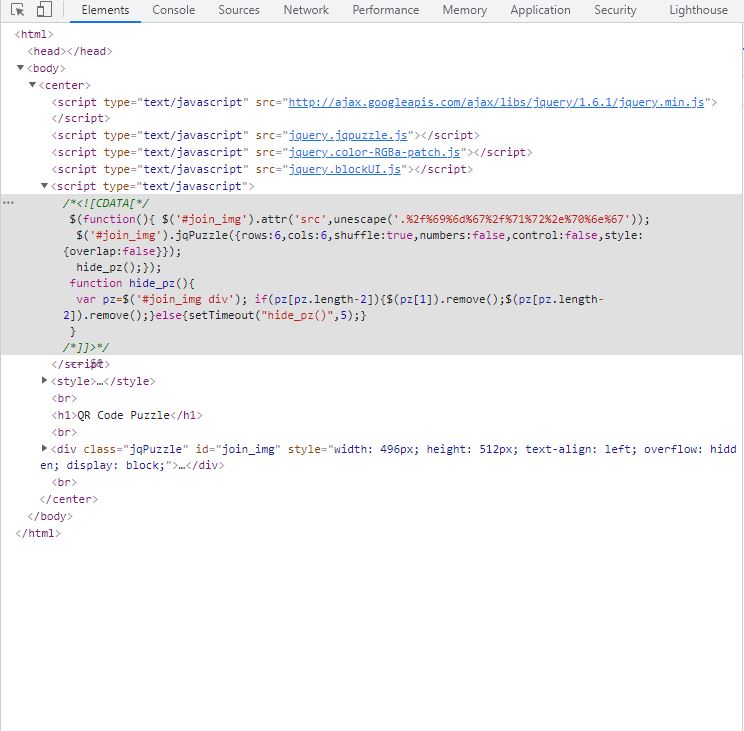Select the Elements tab

105,10
